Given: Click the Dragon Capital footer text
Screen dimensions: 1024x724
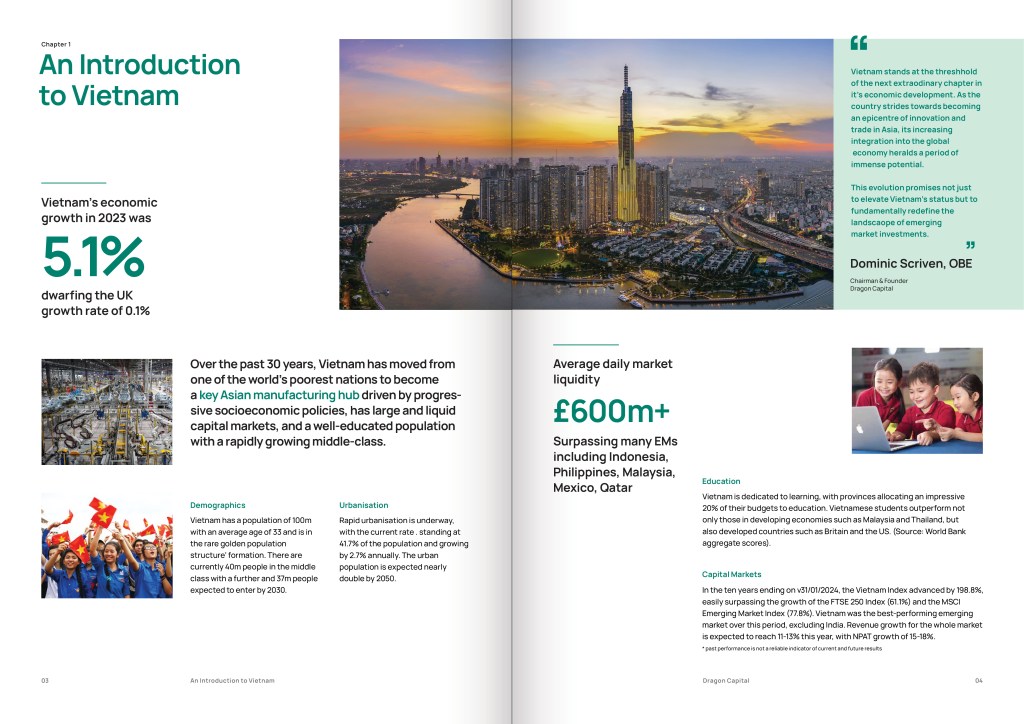Looking at the screenshot, I should point(725,680).
